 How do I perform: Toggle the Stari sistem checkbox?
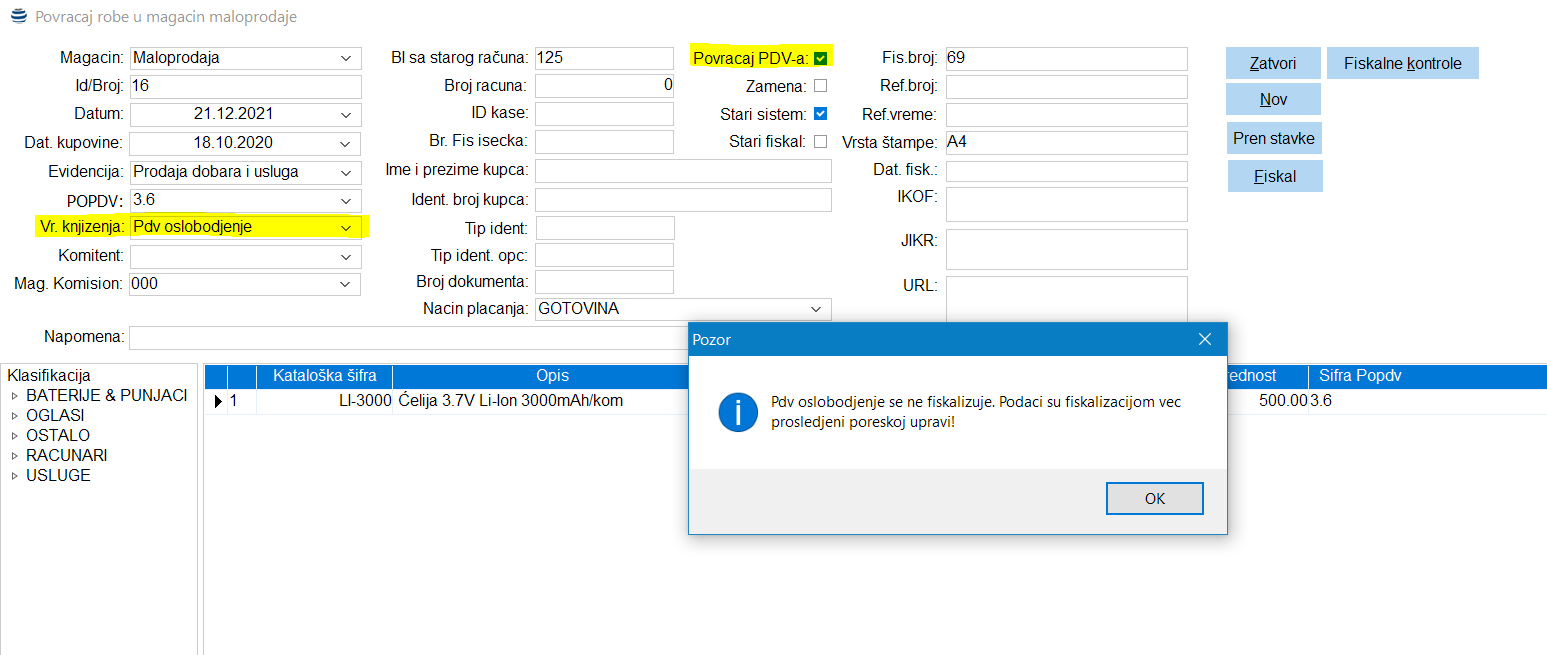tap(820, 114)
